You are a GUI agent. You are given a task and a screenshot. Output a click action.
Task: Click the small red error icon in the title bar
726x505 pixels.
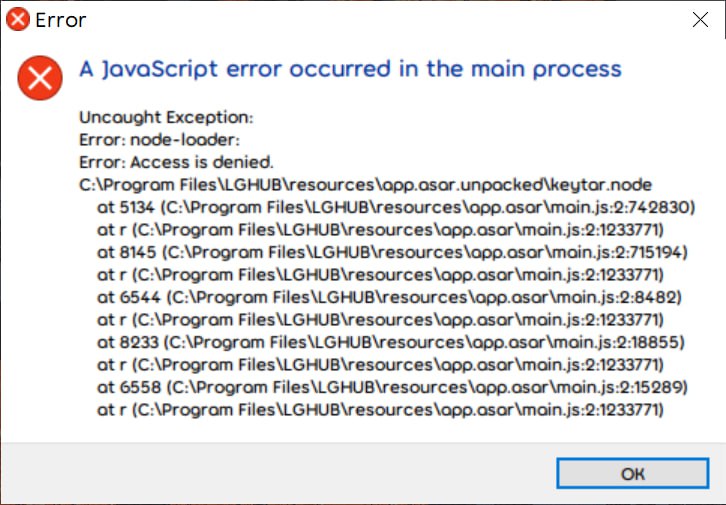point(18,20)
